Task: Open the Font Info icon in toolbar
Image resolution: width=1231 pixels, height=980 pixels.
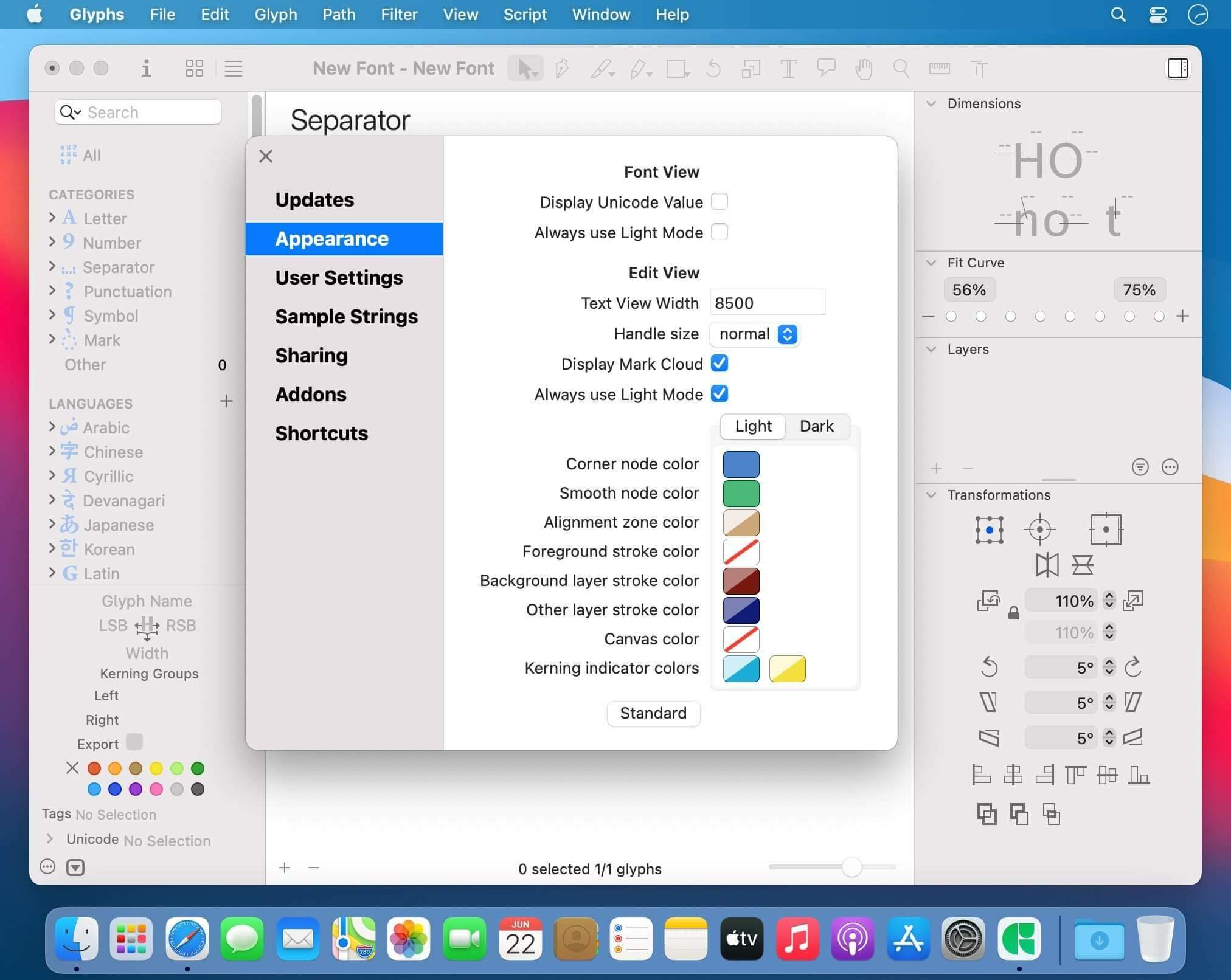Action: pos(146,68)
